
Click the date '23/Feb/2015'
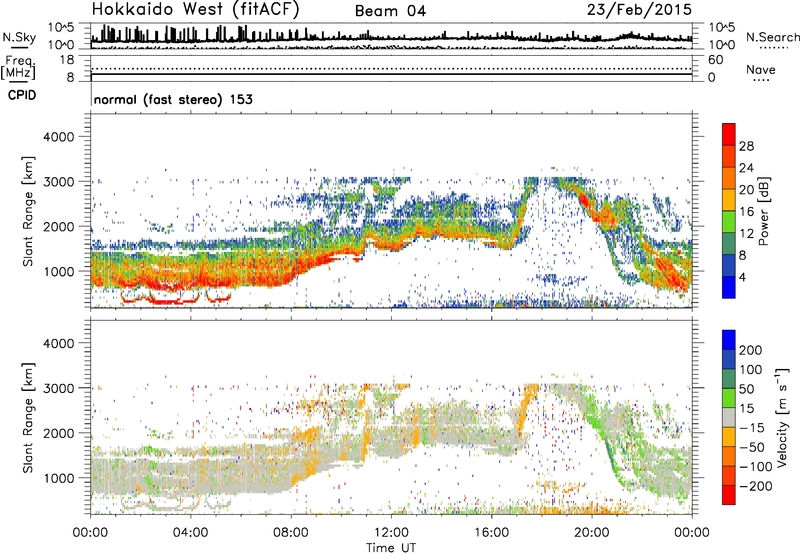[639, 10]
